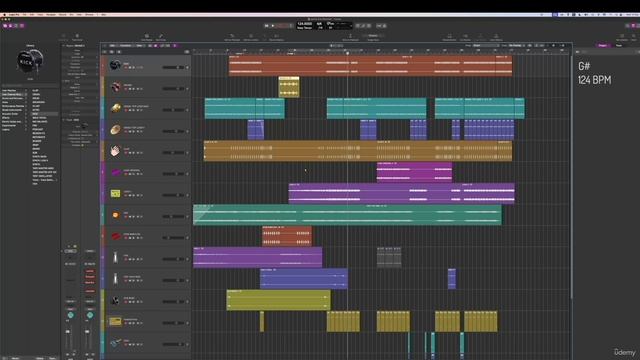Open the tracks area View menu

pyautogui.click(x=139, y=45)
